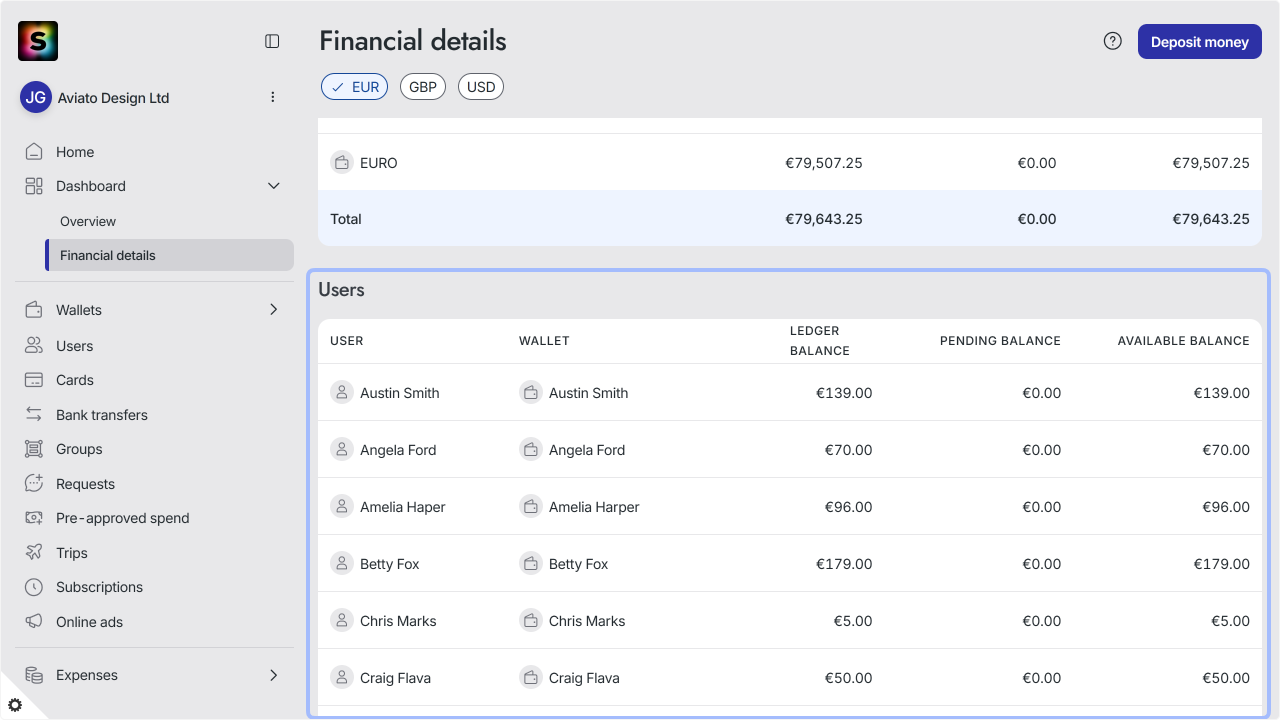The width and height of the screenshot is (1280, 720).
Task: Click the Bank transfers arrows icon
Action: point(34,414)
